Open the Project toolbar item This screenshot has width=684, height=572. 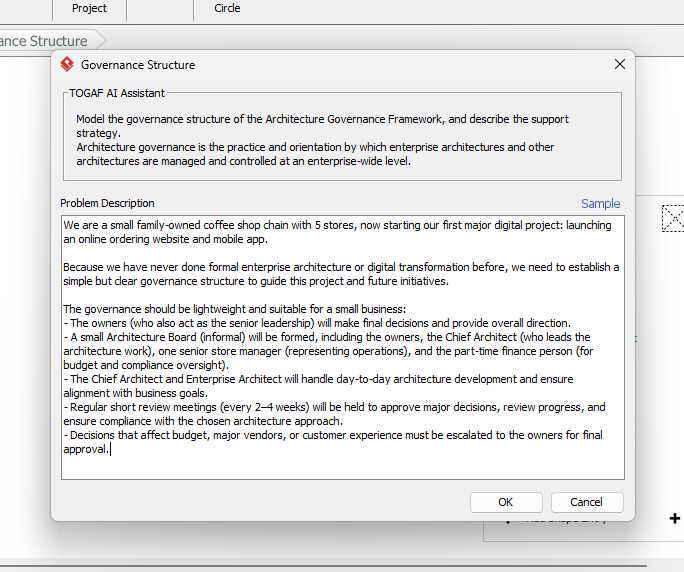click(x=89, y=8)
